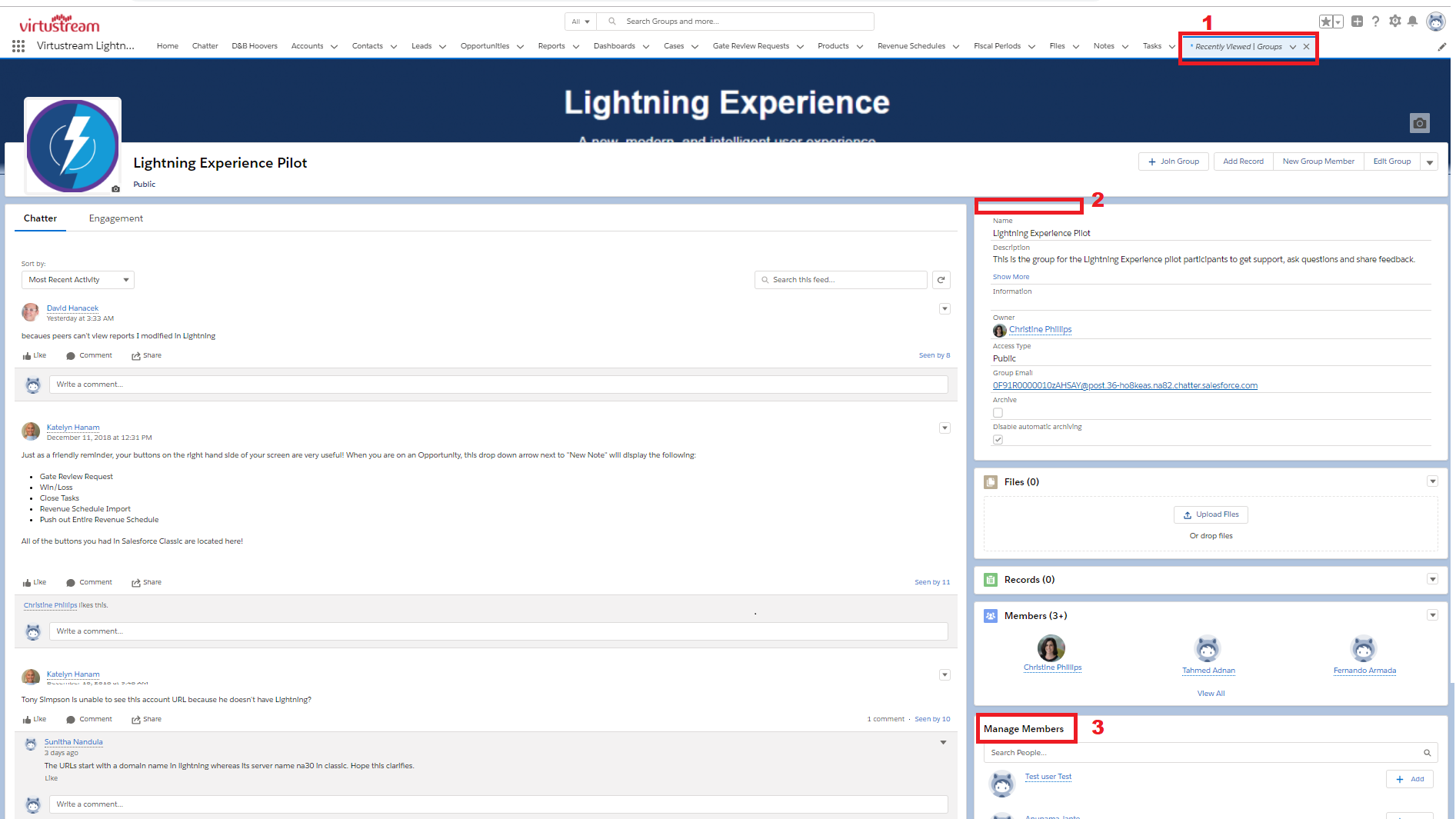Open the Chatter navigation item

tap(205, 46)
